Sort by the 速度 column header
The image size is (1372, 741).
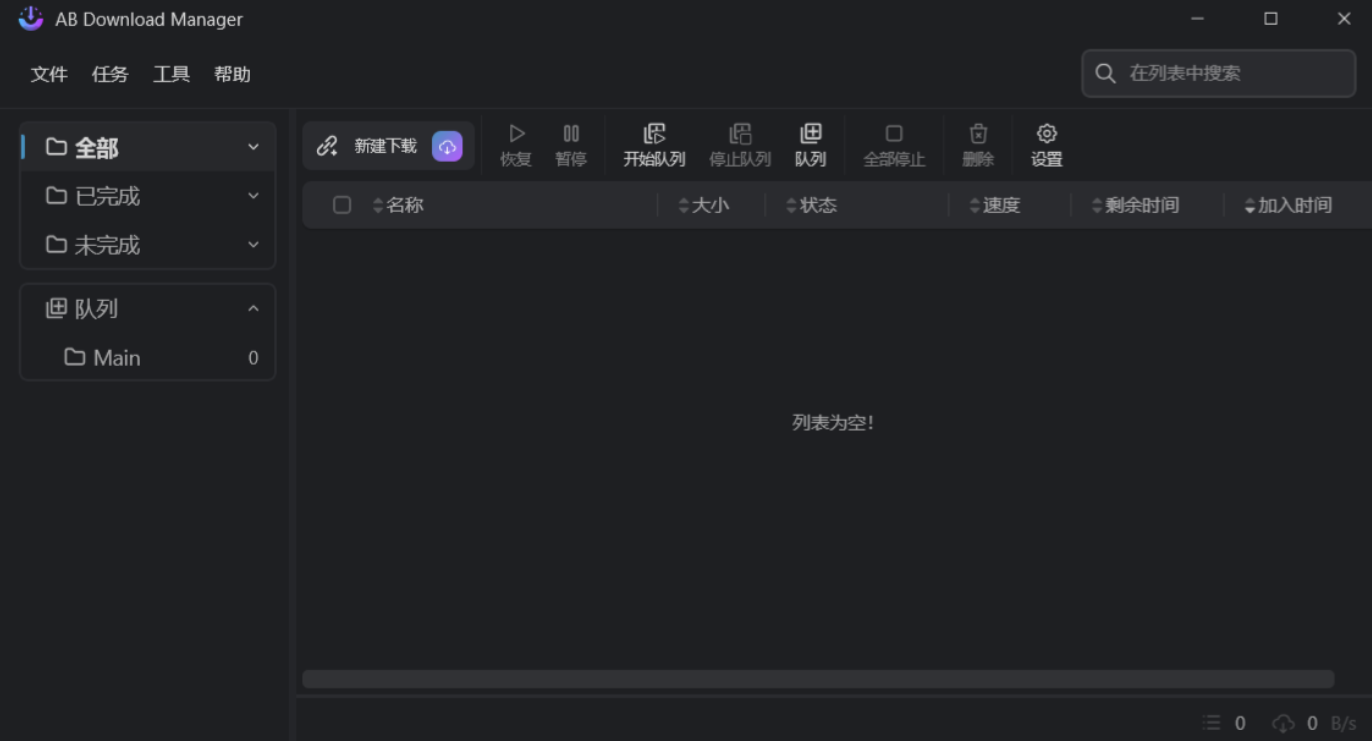click(995, 205)
